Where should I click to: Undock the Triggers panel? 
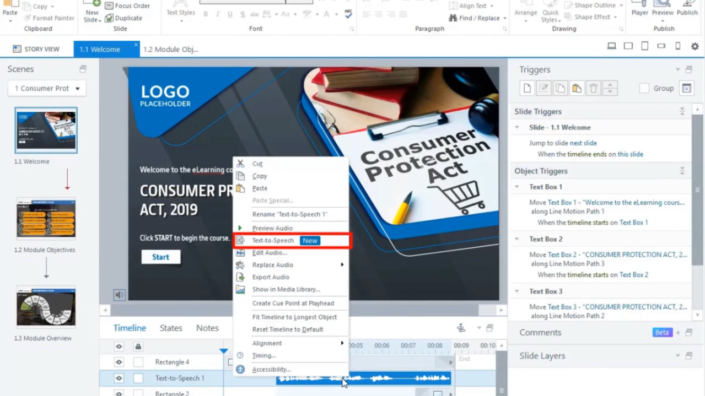[x=689, y=69]
